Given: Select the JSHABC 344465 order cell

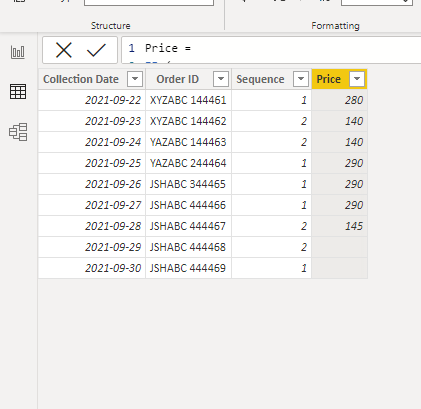Looking at the screenshot, I should click(188, 184).
